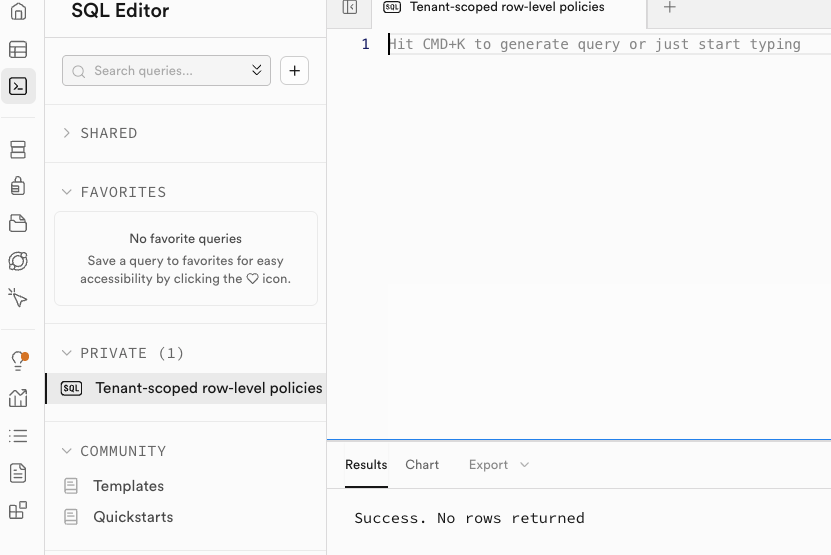Viewport: 831px width, 555px height.
Task: Open the Authentication lock icon
Action: click(18, 186)
